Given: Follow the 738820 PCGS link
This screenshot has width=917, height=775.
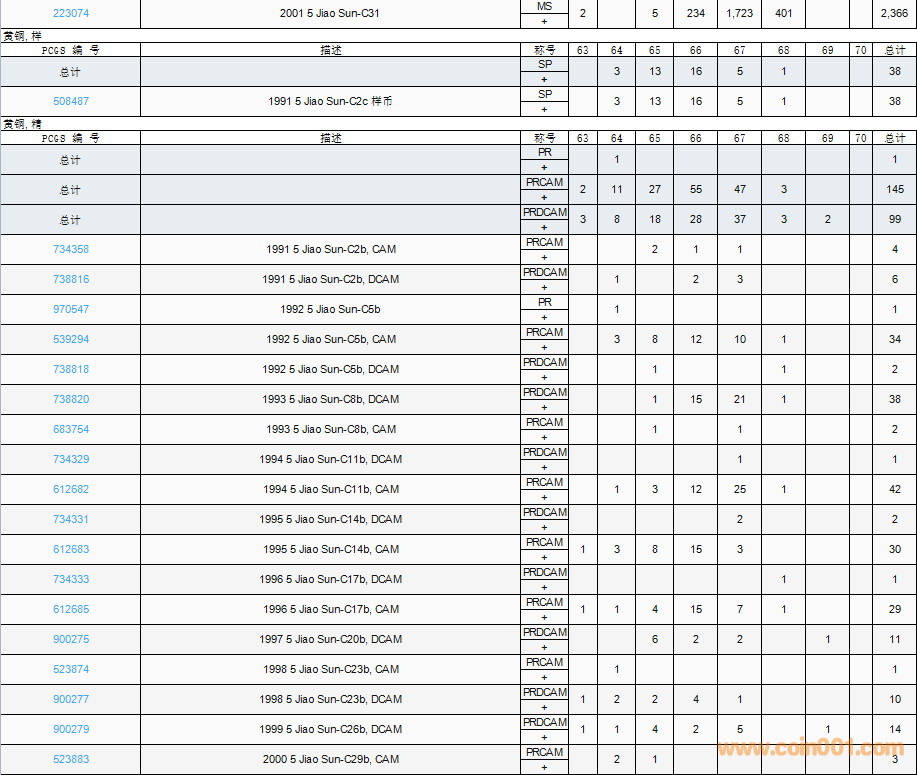Looking at the screenshot, I should [70, 399].
